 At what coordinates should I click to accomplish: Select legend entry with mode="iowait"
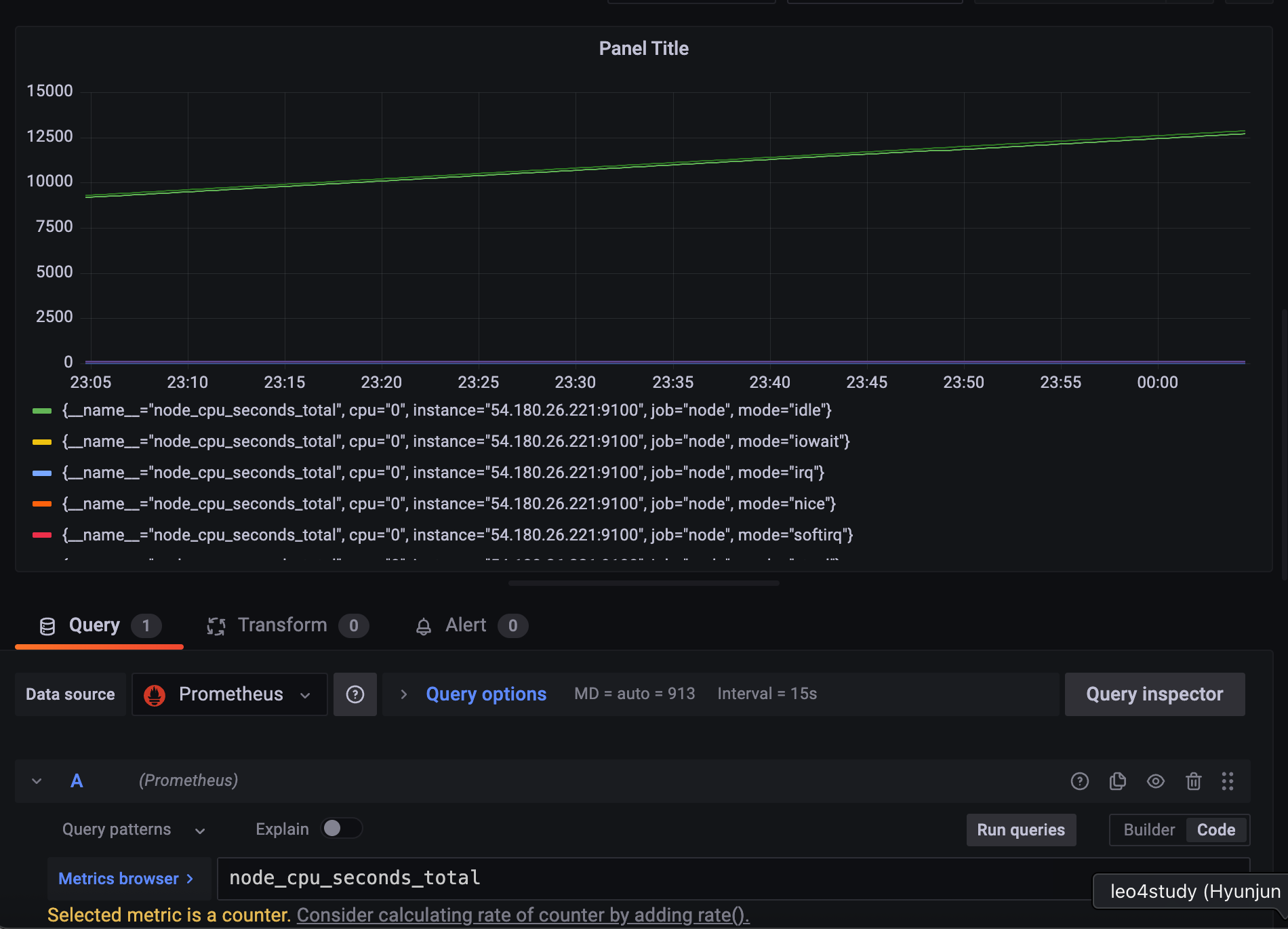point(456,442)
